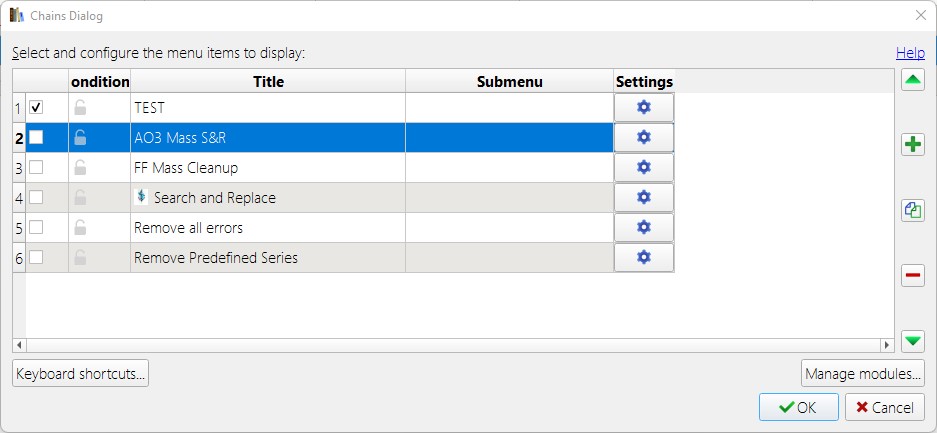The height and width of the screenshot is (433, 937).
Task: Click the copy-row icon on the right side
Action: [x=912, y=210]
